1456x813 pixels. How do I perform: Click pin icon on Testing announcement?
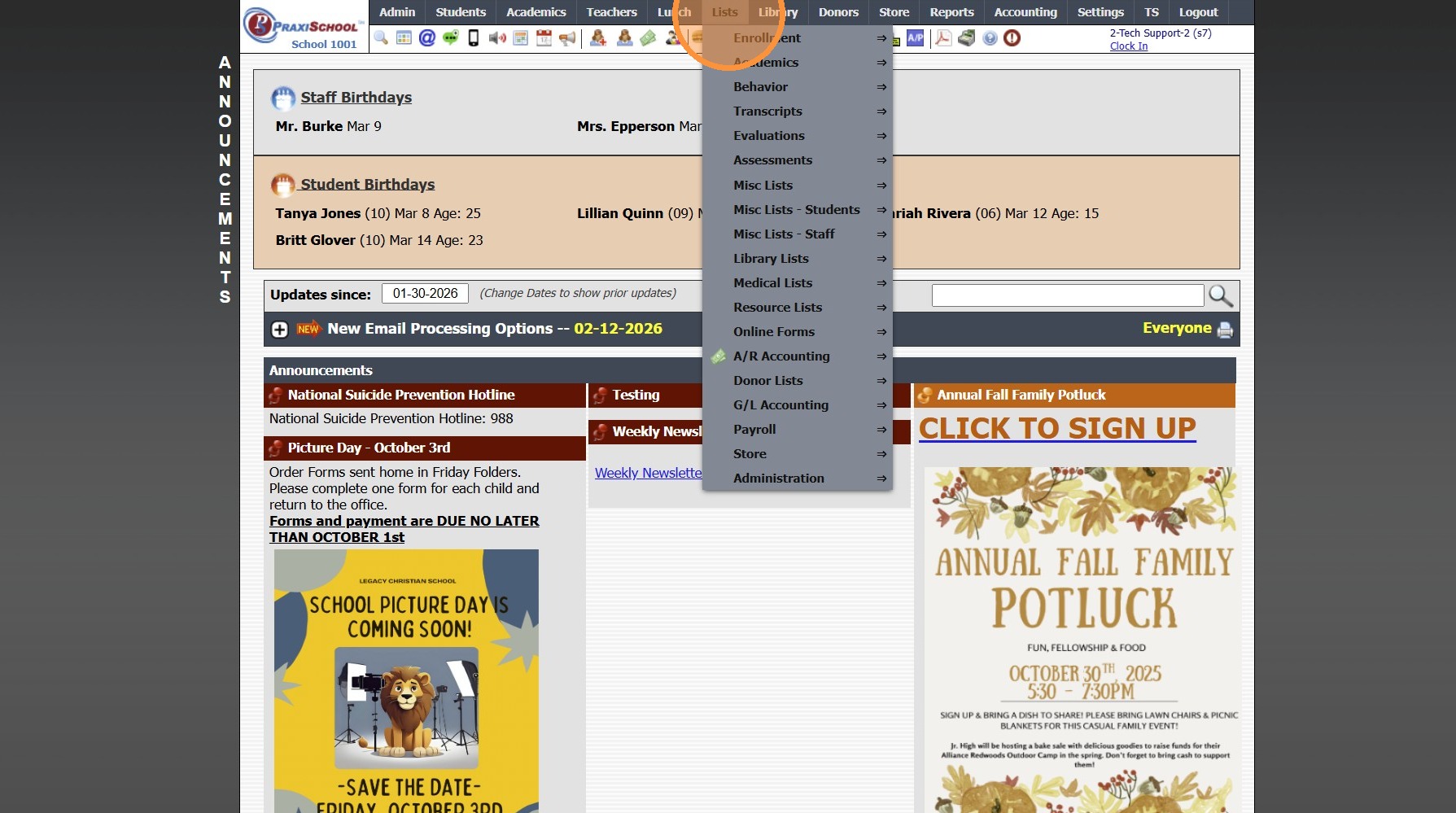pyautogui.click(x=600, y=396)
